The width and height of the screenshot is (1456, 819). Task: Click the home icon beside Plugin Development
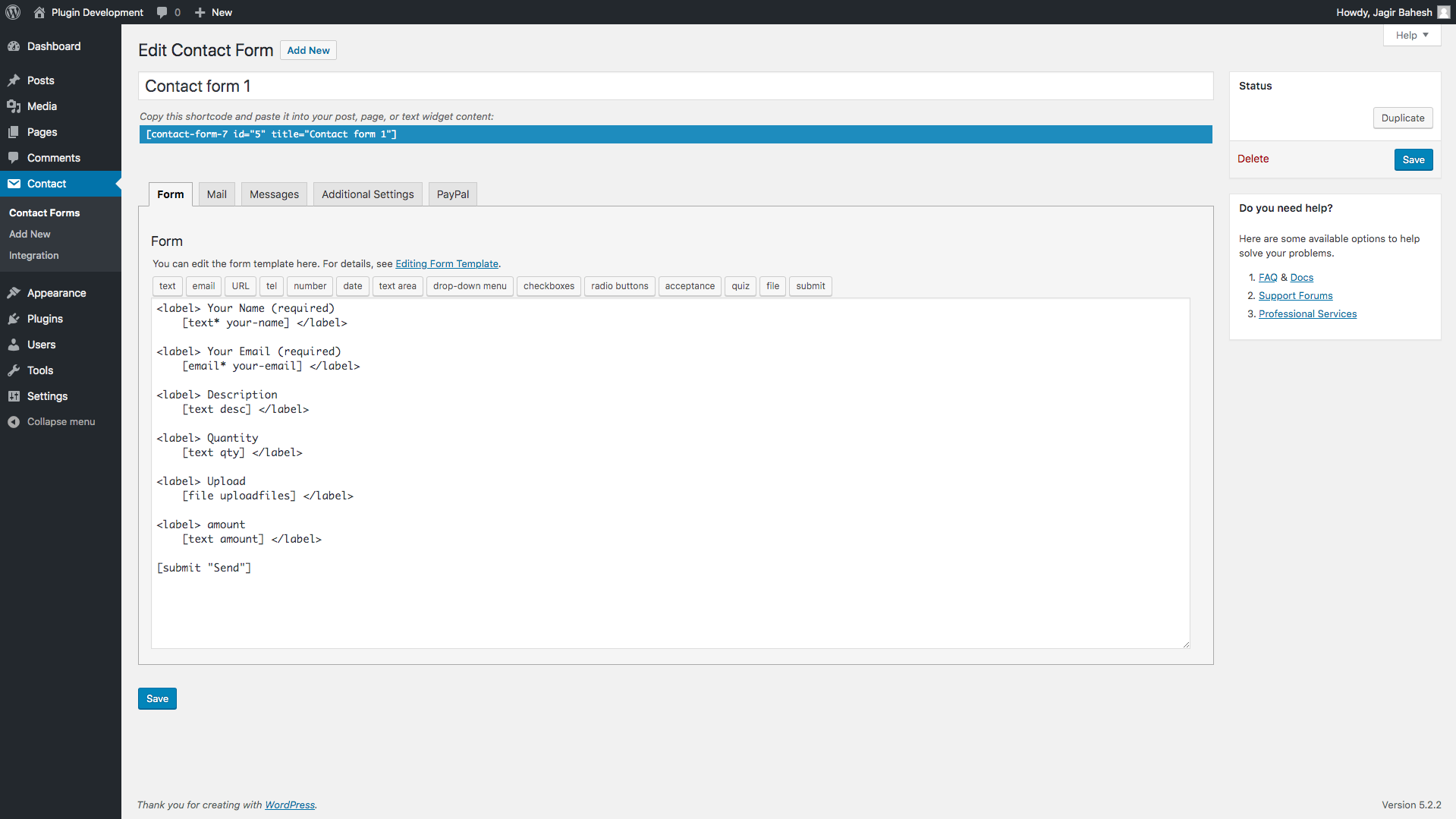[x=39, y=12]
